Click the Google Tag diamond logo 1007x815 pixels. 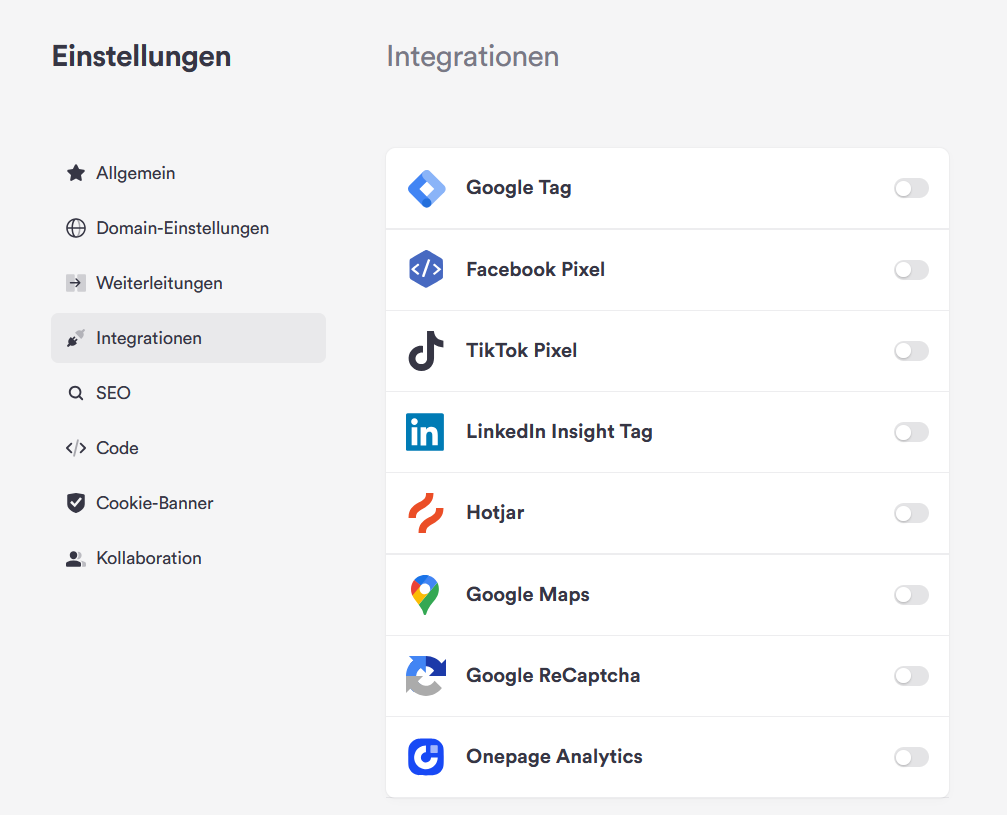[426, 189]
